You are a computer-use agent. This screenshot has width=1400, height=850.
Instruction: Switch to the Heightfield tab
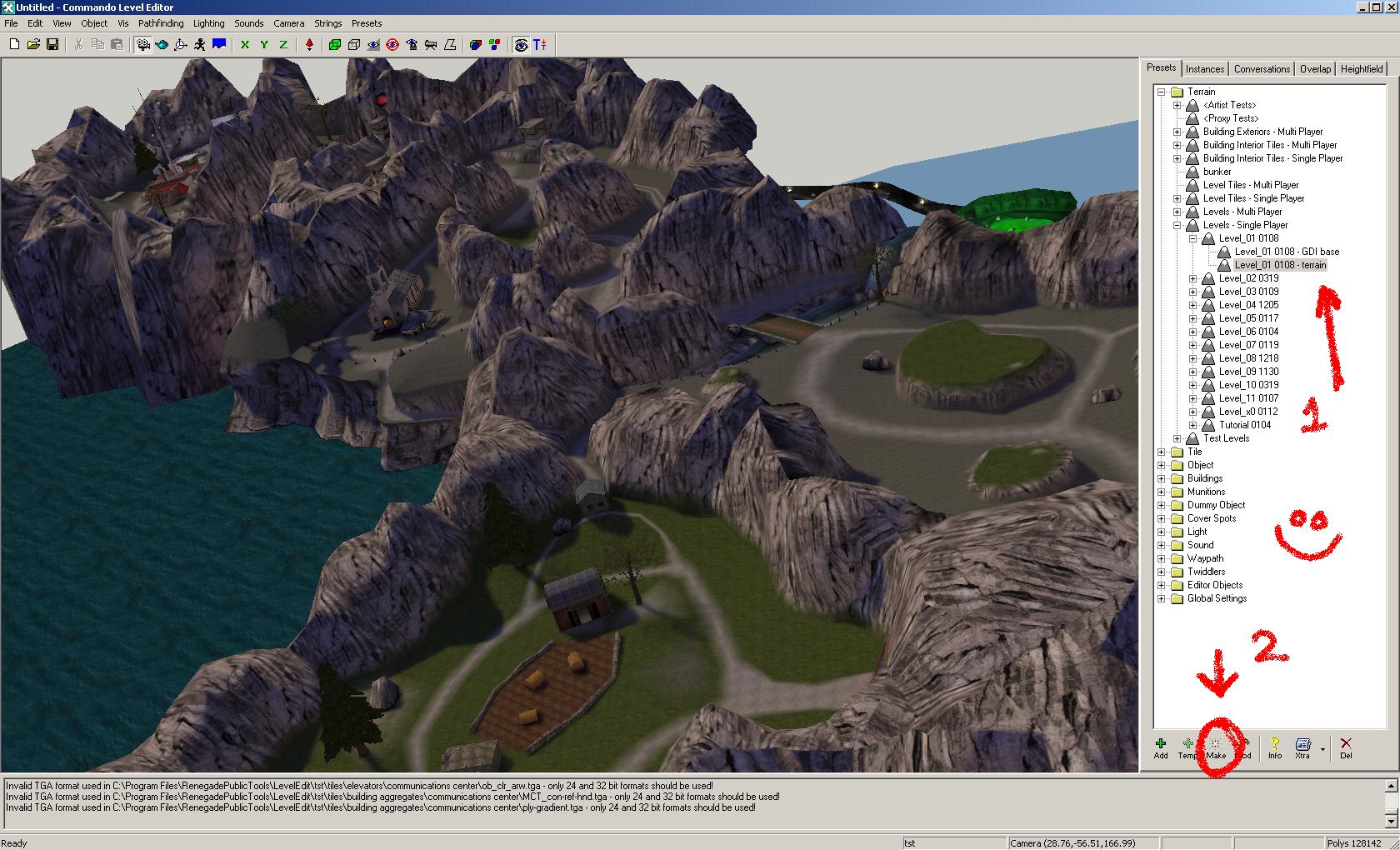click(1362, 69)
